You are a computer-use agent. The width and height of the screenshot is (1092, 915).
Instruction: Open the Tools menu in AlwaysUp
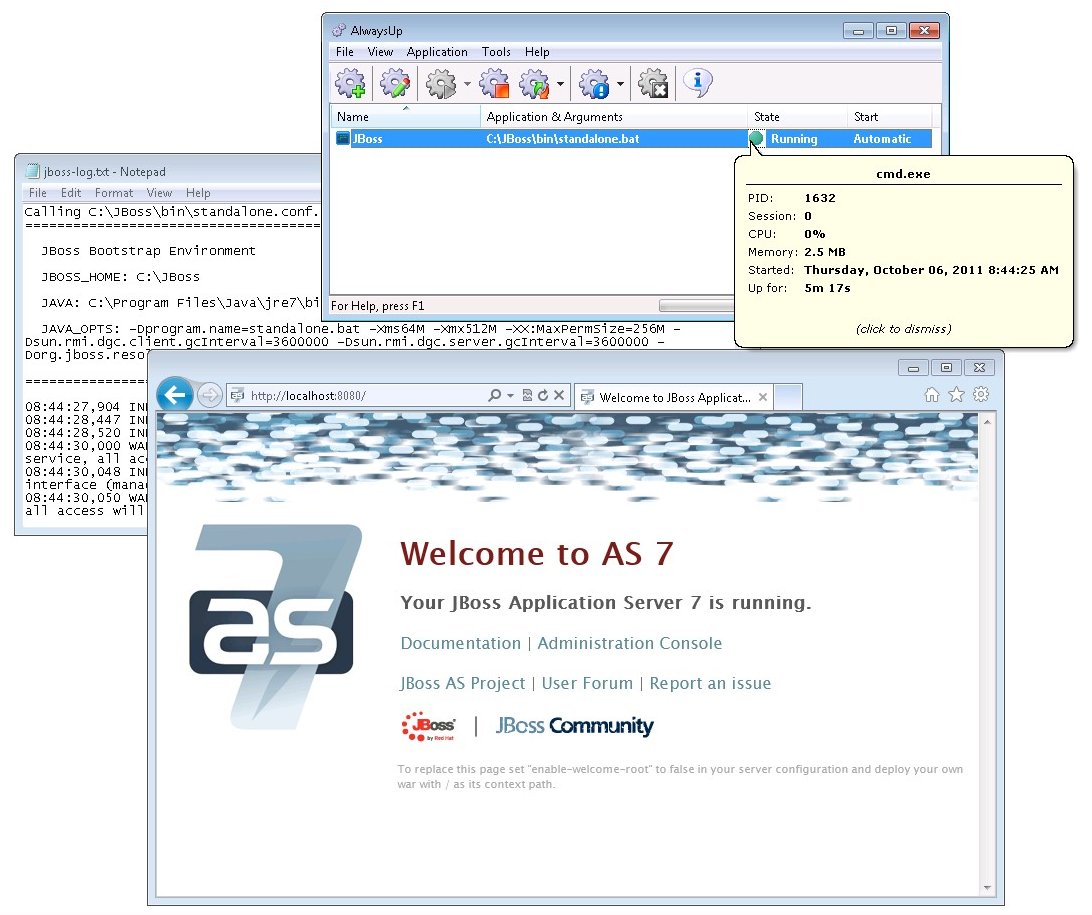[496, 52]
